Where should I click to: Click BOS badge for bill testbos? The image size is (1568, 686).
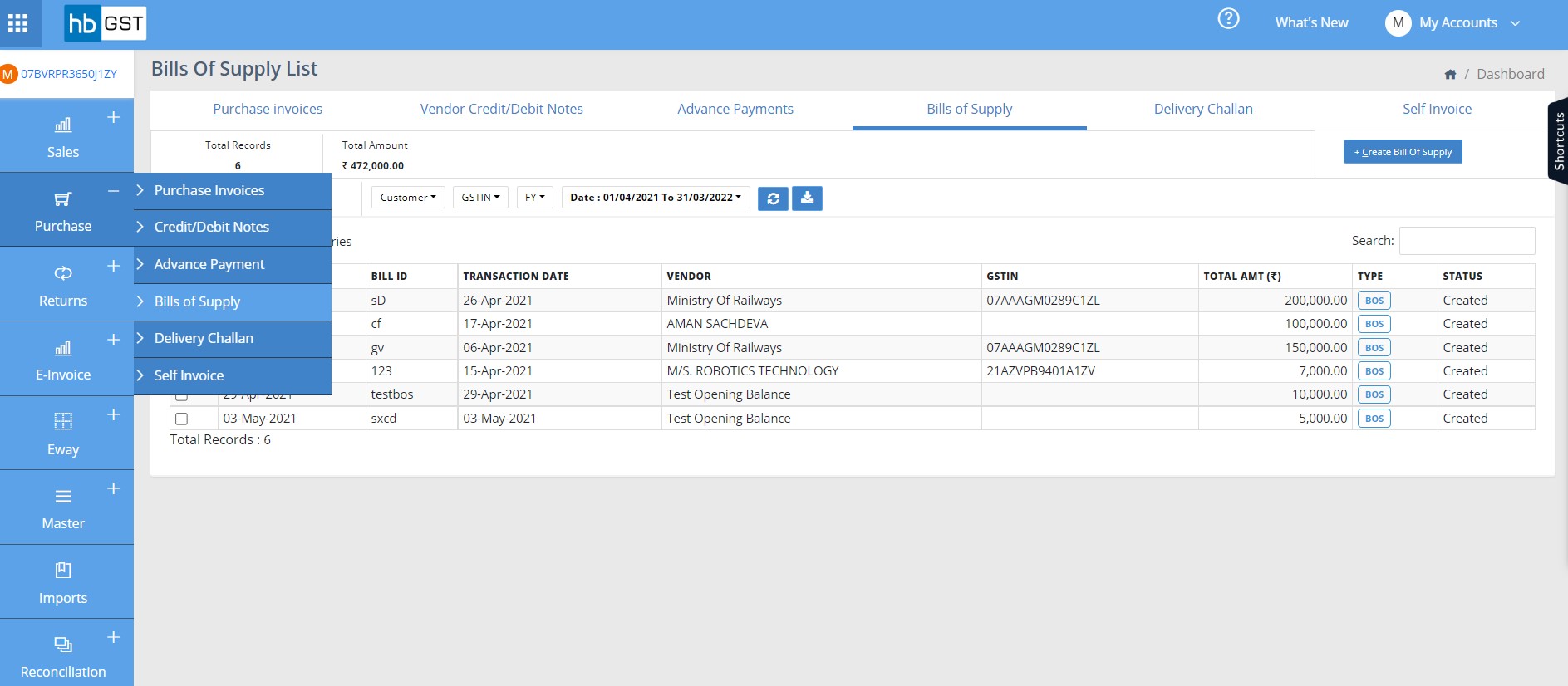(1374, 394)
